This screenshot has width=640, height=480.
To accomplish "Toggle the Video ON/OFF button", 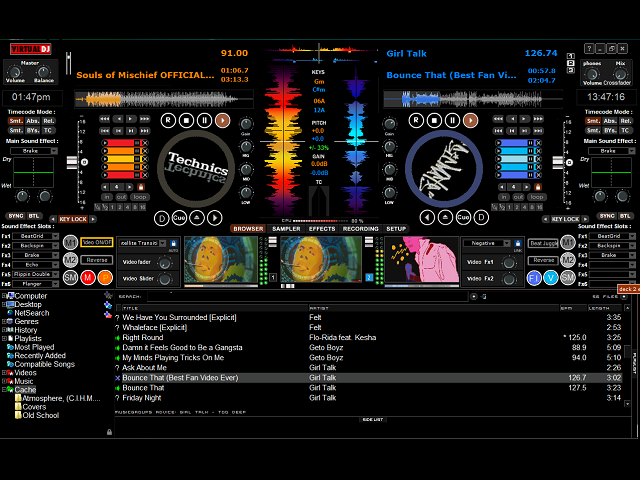I will [x=97, y=242].
